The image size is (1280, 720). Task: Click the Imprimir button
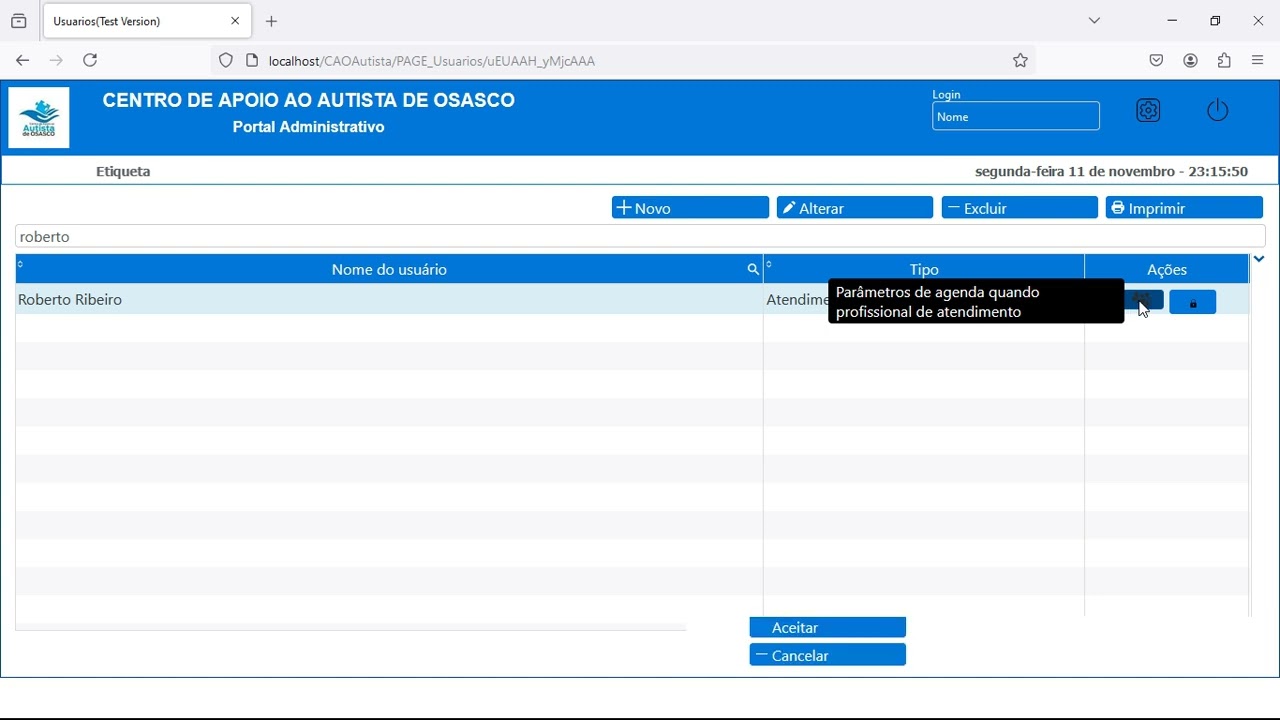(1185, 208)
